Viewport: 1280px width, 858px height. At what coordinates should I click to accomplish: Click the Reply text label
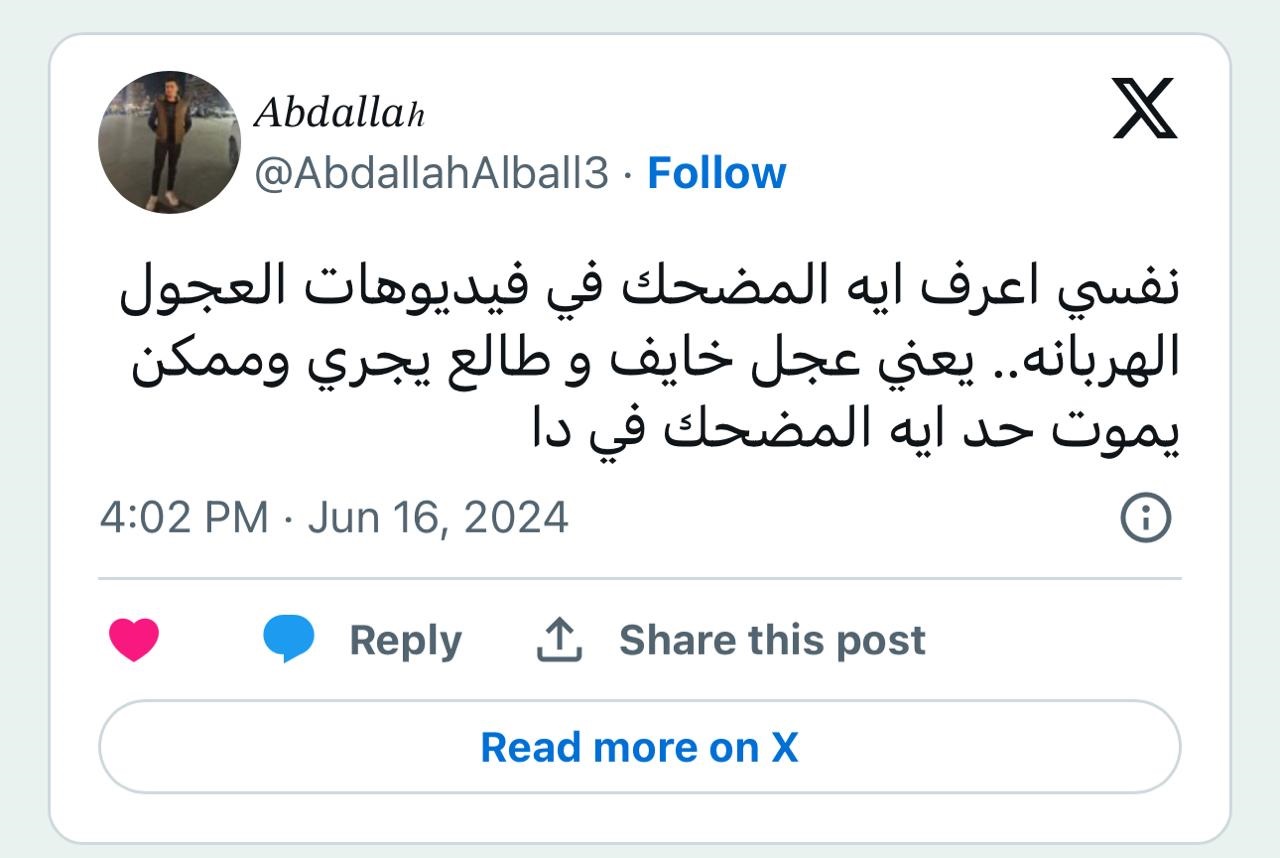tap(405, 640)
